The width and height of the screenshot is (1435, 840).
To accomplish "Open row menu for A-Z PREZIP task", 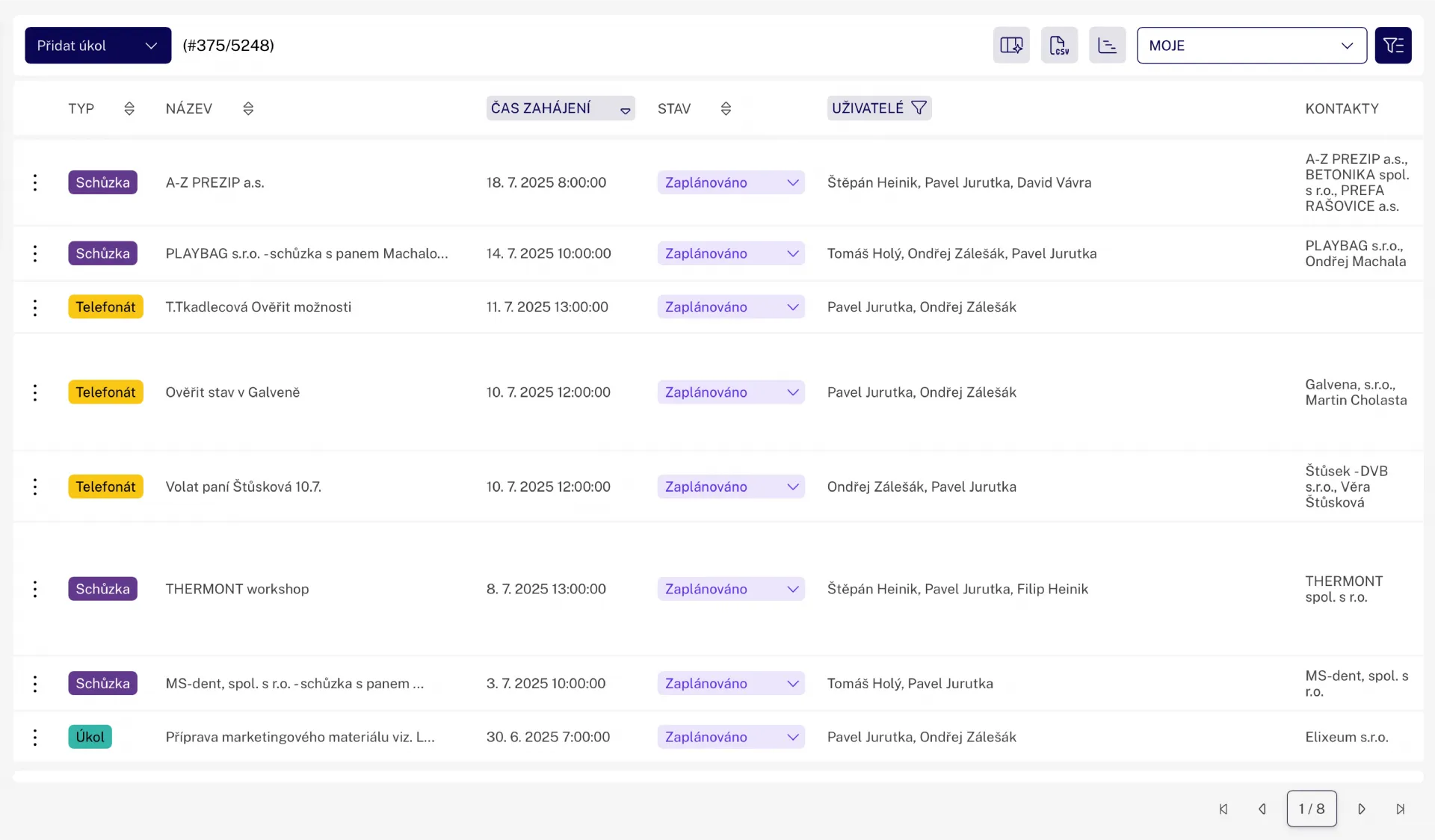I will coord(35,182).
